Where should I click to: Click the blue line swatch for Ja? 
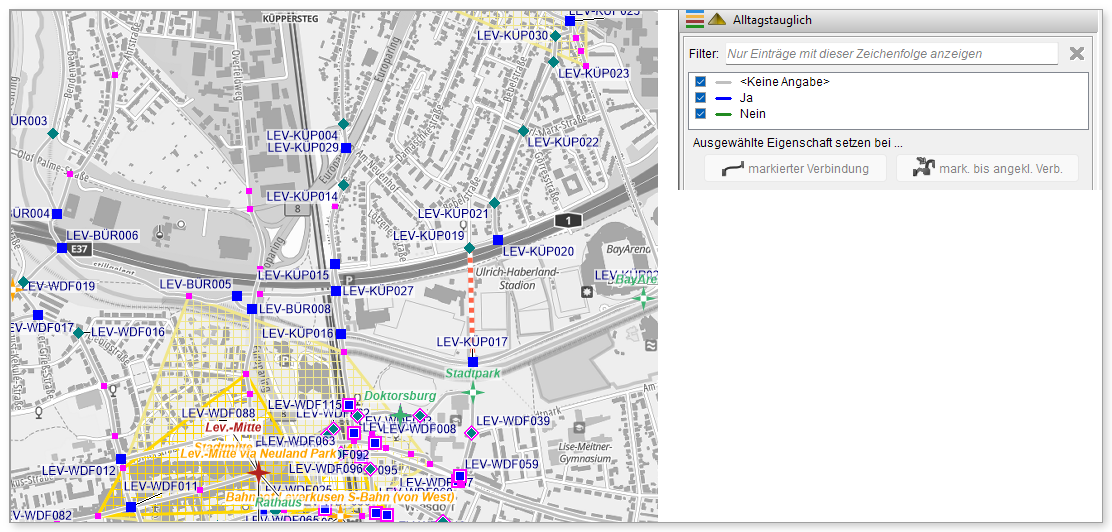click(x=723, y=97)
